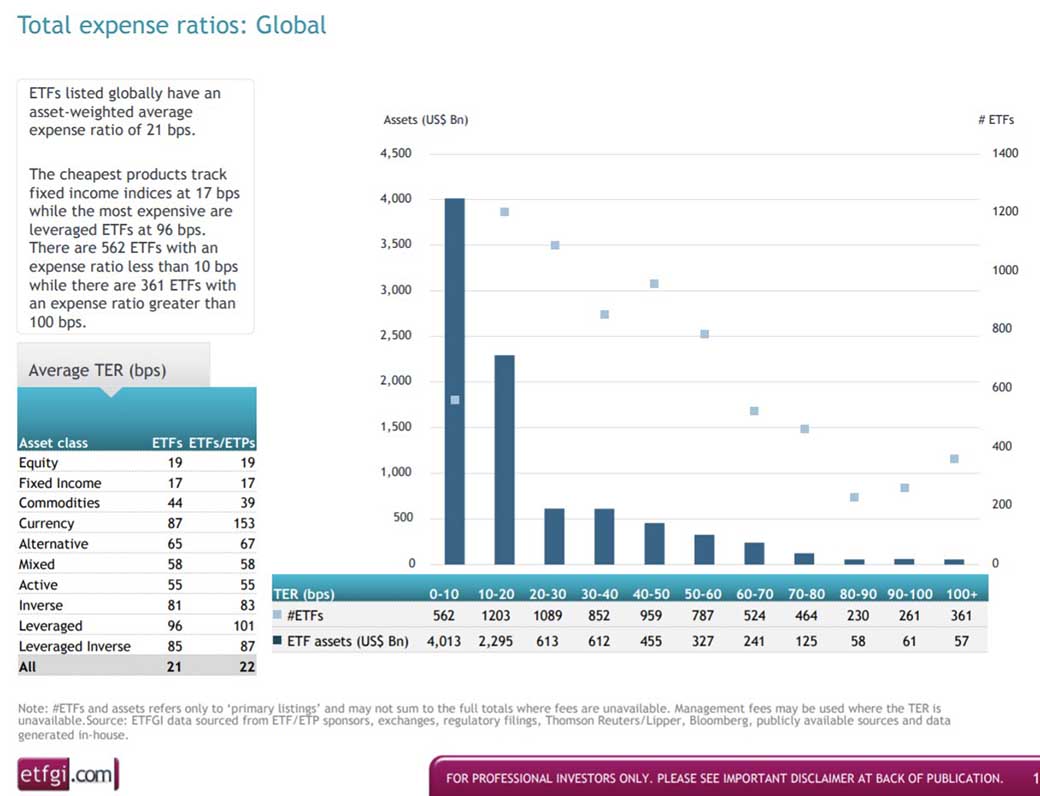Click the etfgi.com logo
Screen dimensions: 1040x796
click(x=68, y=774)
